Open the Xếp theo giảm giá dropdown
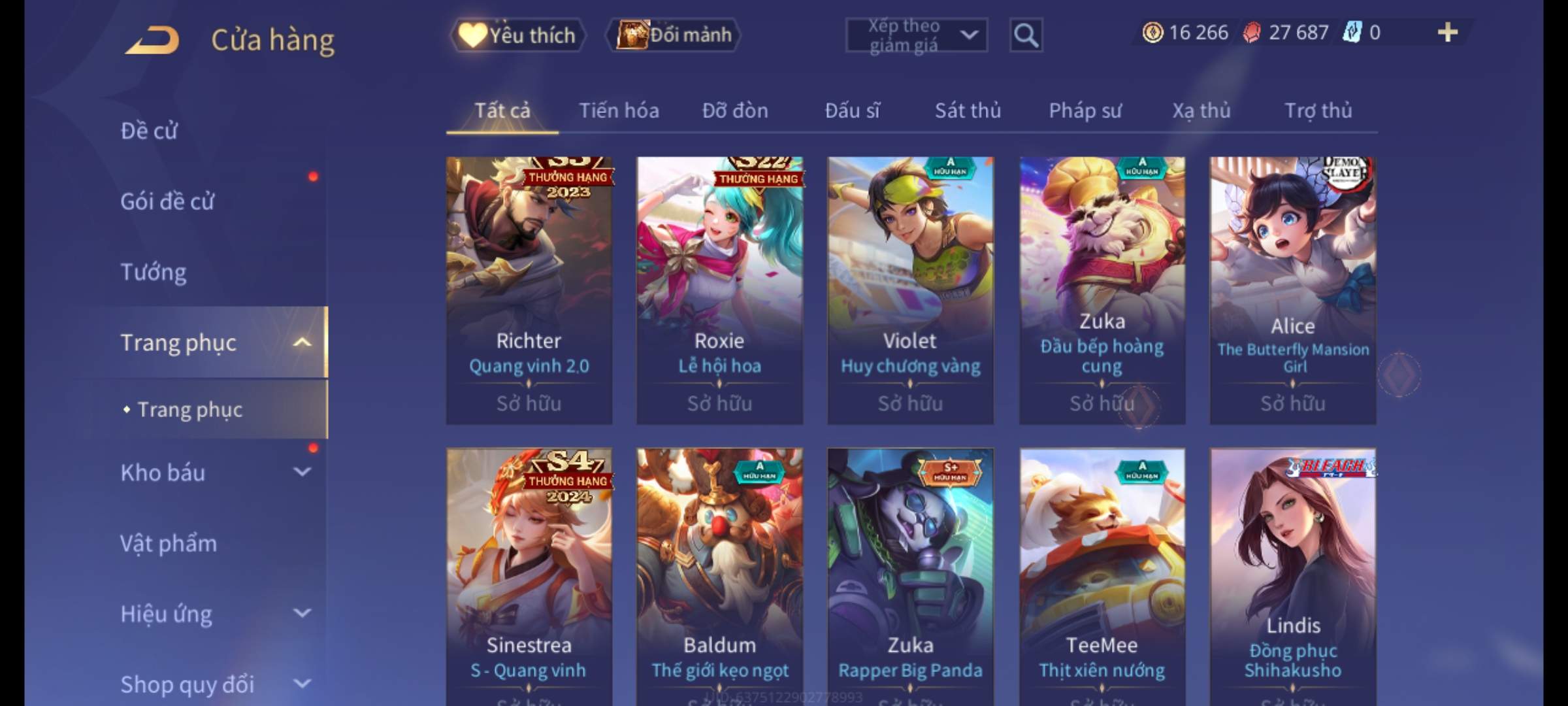Viewport: 1568px width, 706px height. (917, 35)
